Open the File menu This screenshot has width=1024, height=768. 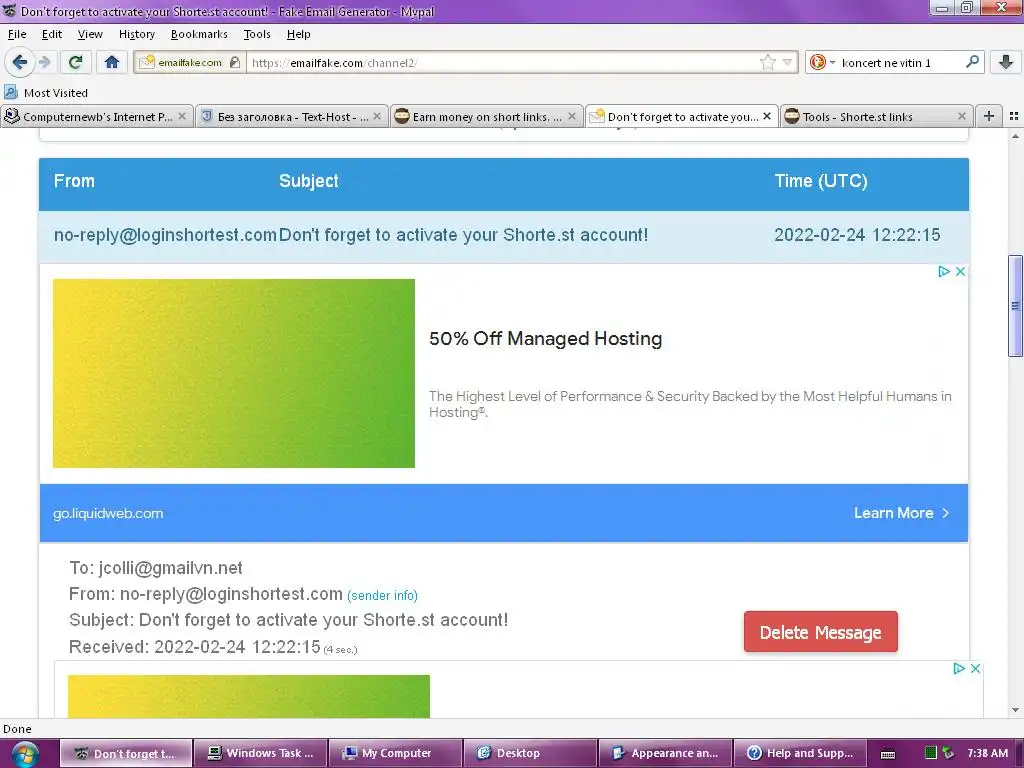17,34
